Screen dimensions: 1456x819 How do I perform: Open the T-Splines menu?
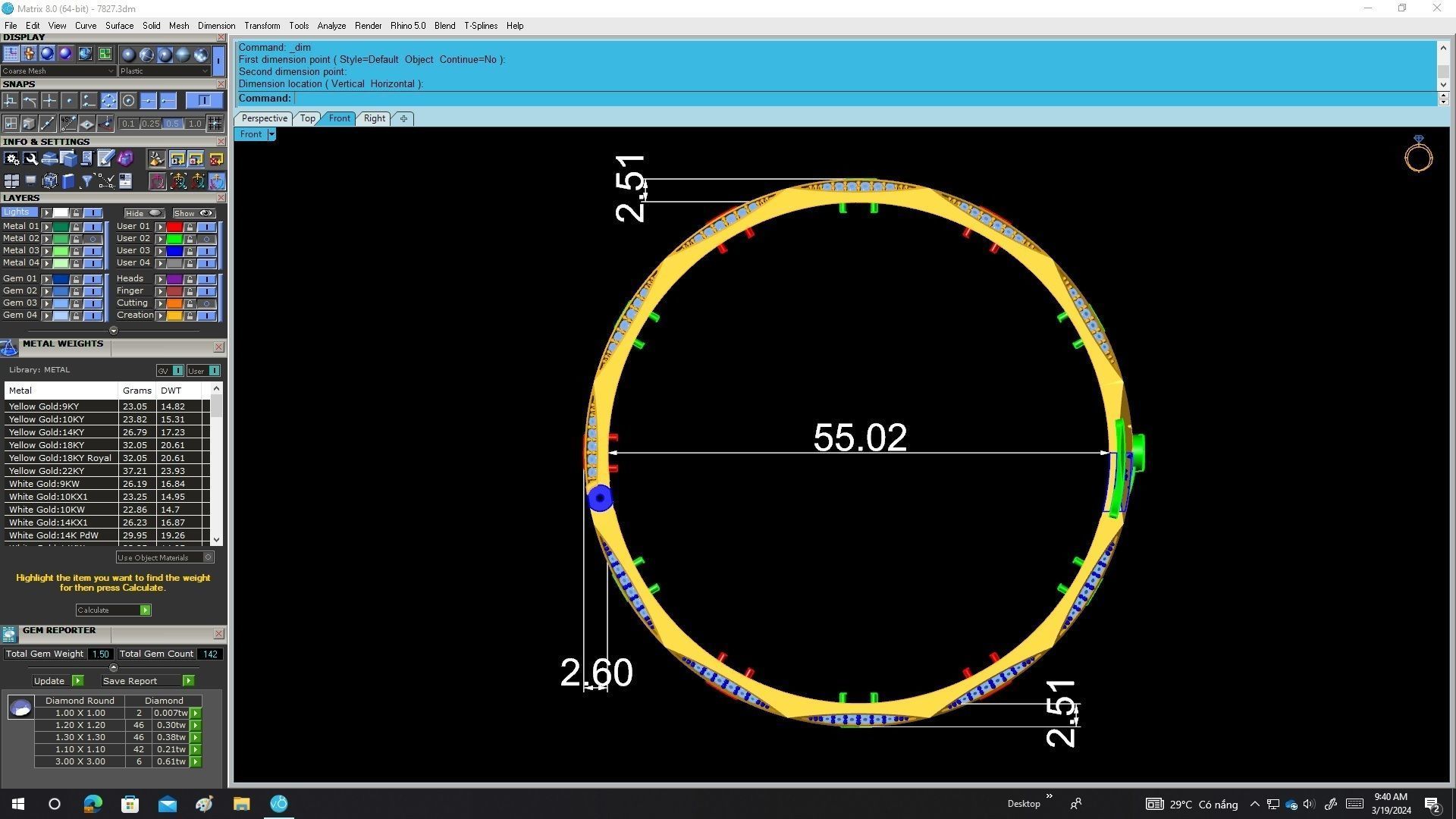pyautogui.click(x=481, y=26)
